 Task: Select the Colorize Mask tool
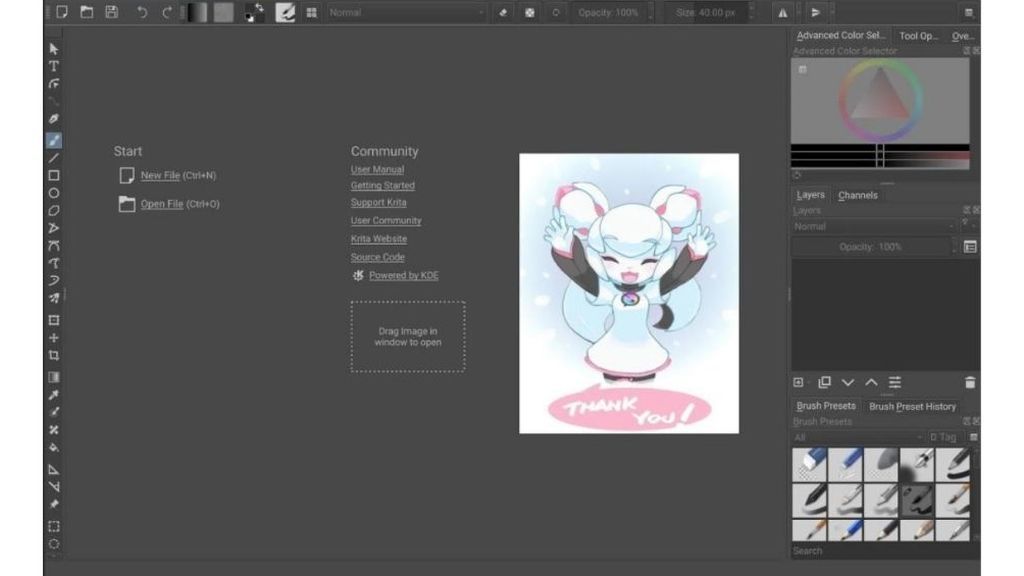54,412
